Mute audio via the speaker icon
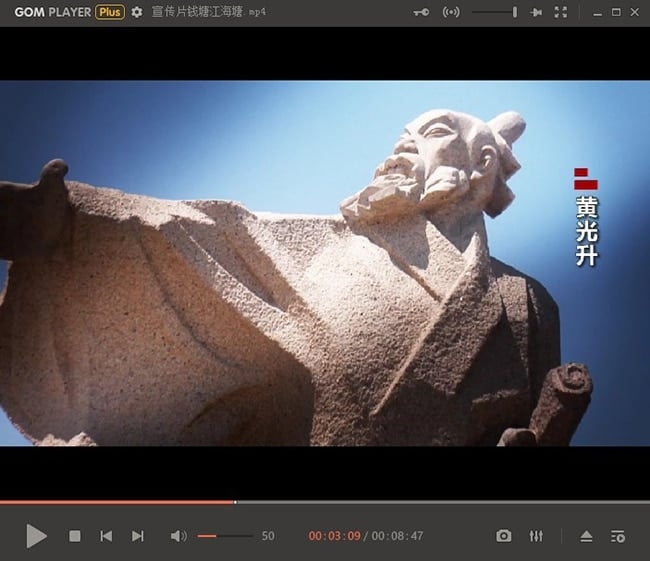The image size is (650, 561). click(179, 536)
